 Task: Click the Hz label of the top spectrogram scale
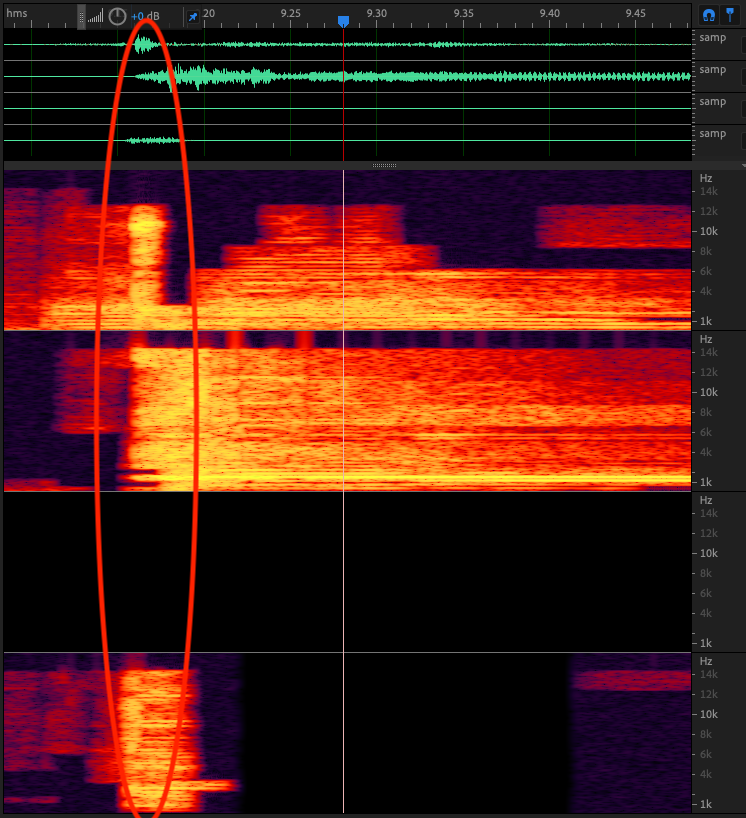706,177
